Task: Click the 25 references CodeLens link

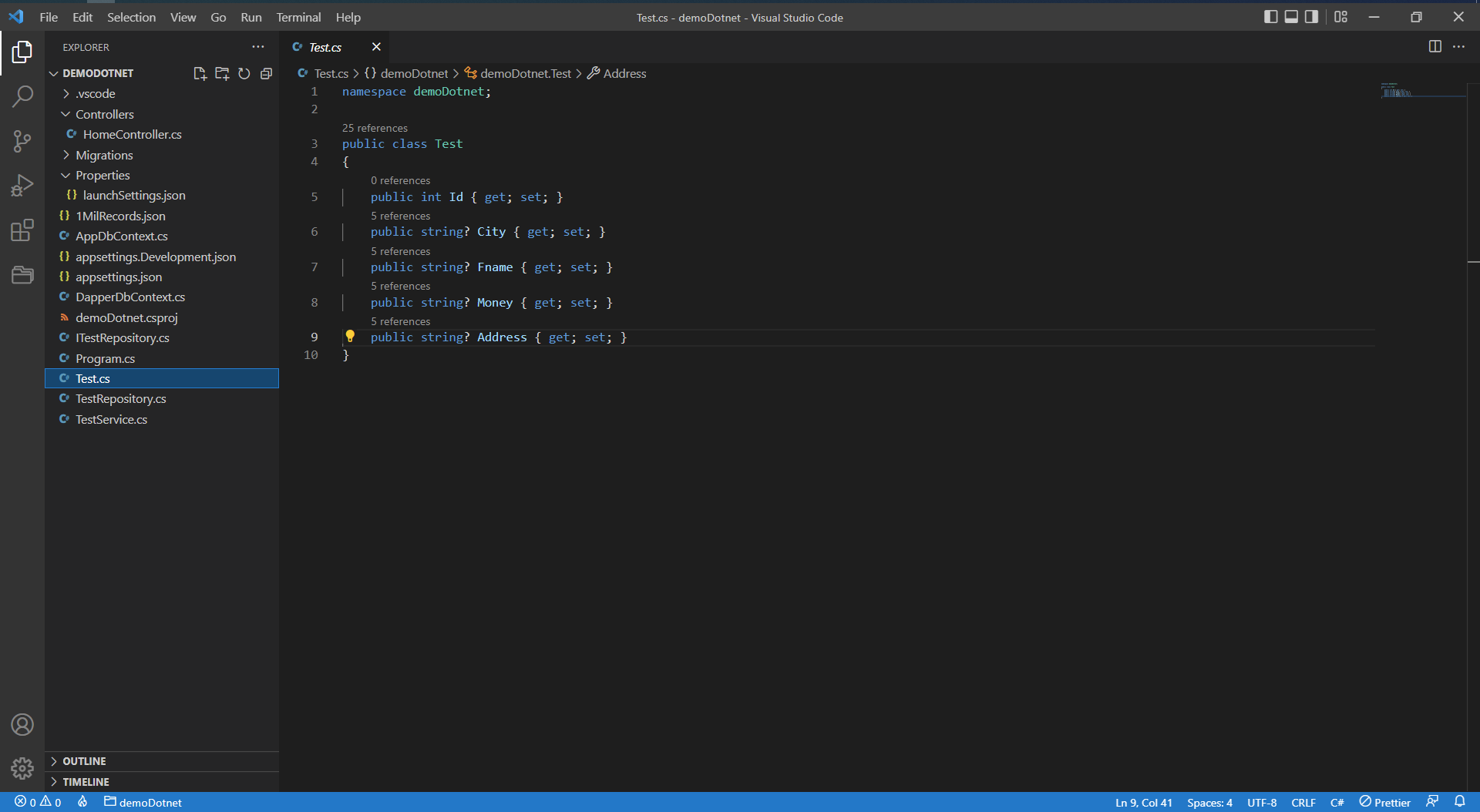Action: click(375, 128)
